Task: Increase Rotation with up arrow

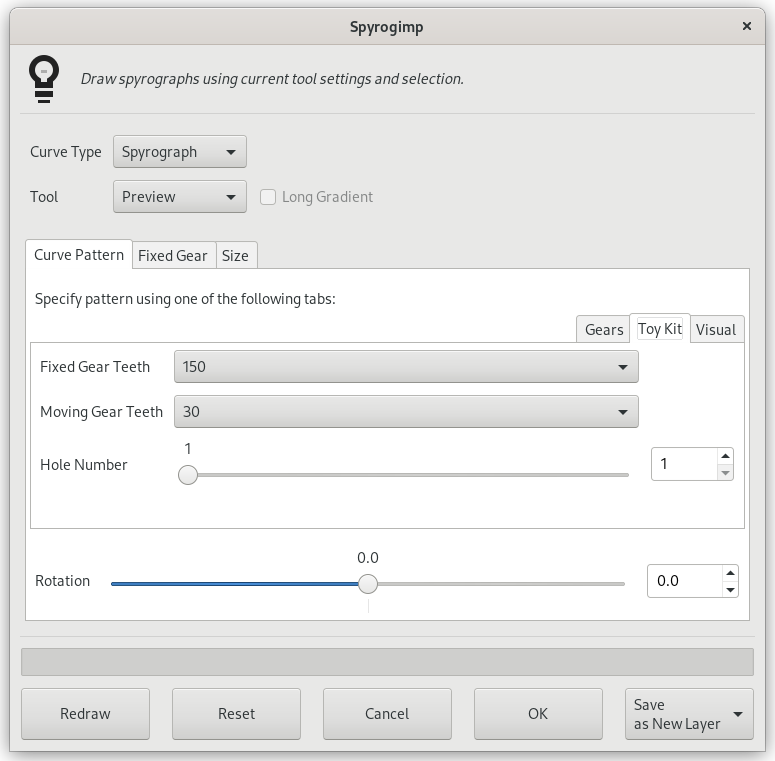Action: (731, 573)
